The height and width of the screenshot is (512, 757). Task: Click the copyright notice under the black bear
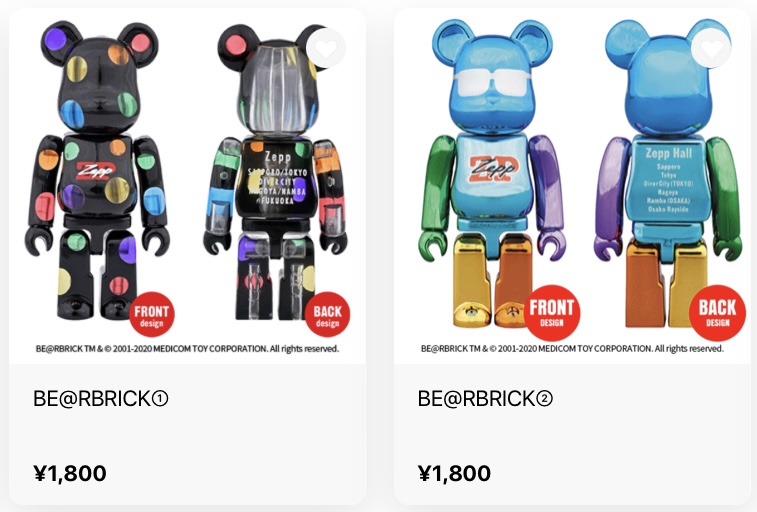[x=187, y=348]
